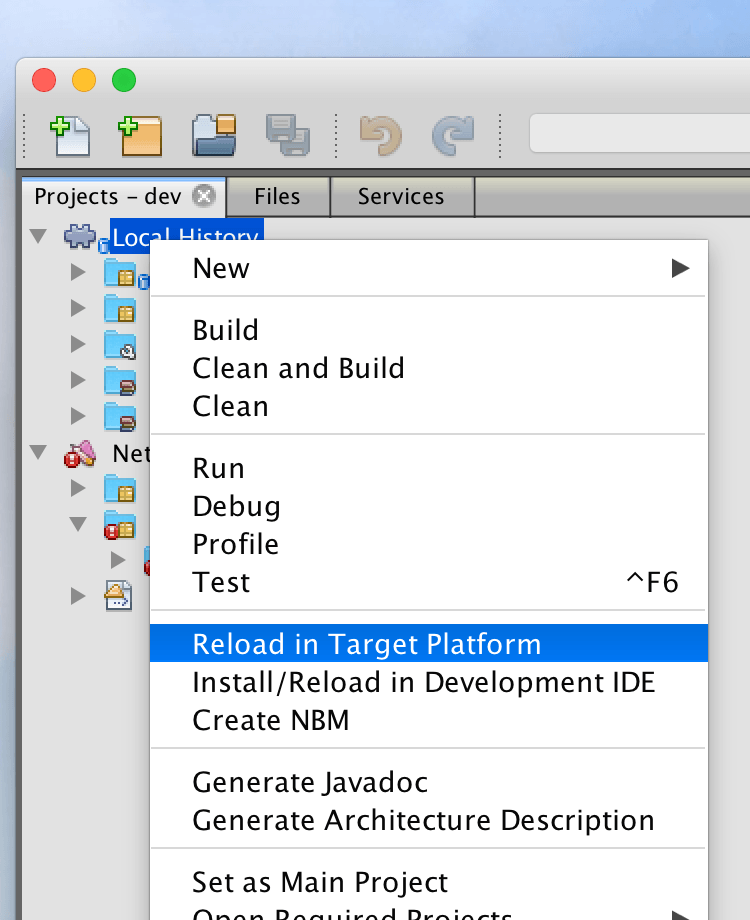Image resolution: width=750 pixels, height=920 pixels.
Task: Switch to the Files tab
Action: [277, 196]
